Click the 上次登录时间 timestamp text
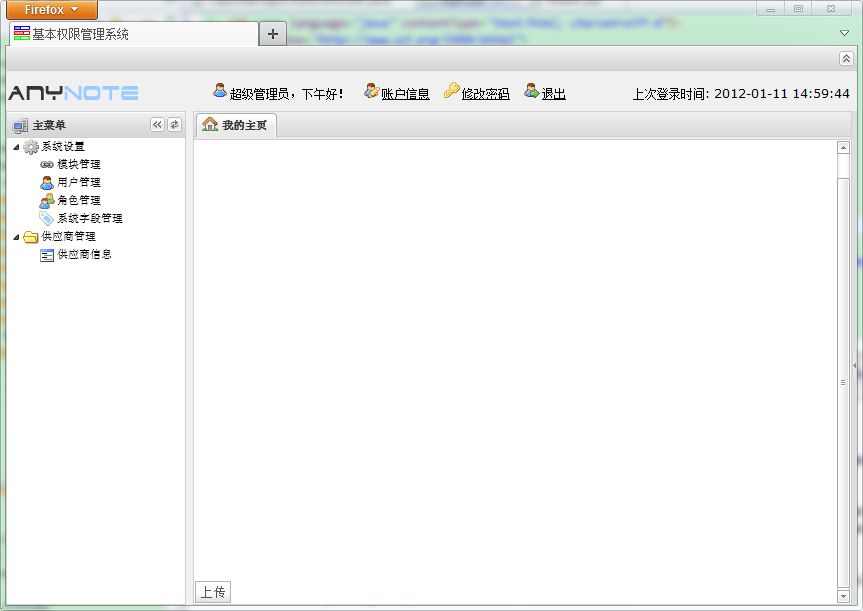 tap(741, 94)
